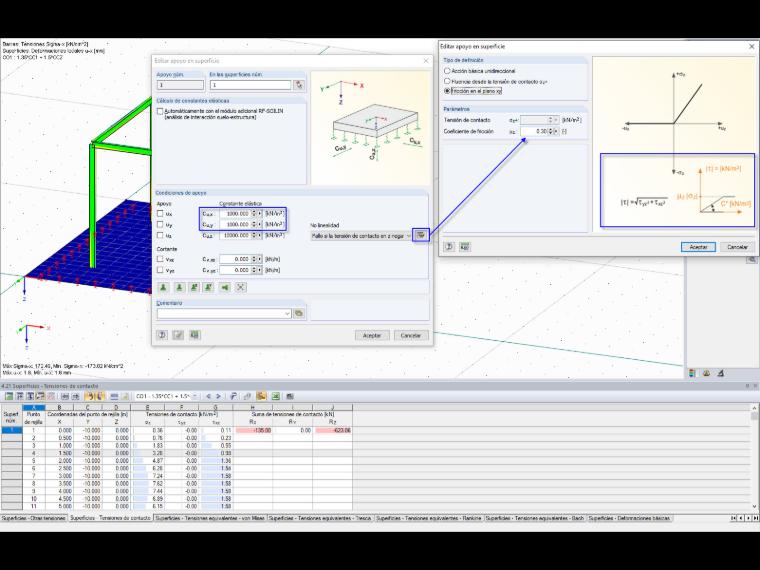The height and width of the screenshot is (570, 760).
Task: Click orange highlighted filter icon in table toolbar
Action: click(261, 396)
